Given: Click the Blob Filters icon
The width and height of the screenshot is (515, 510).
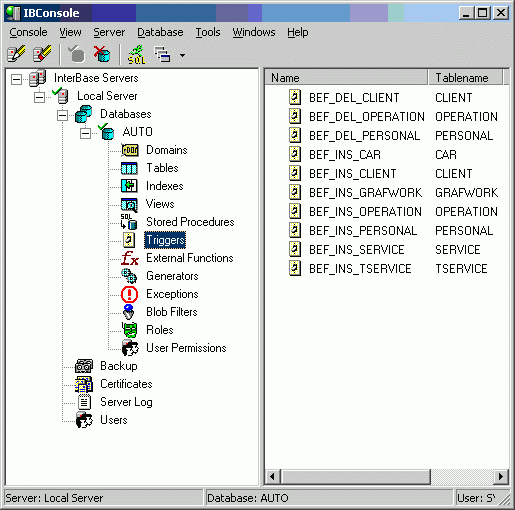Looking at the screenshot, I should [x=129, y=312].
